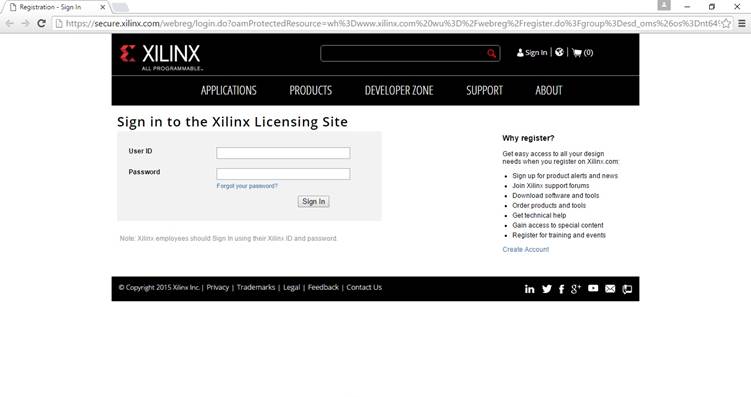Viewport: 751px width, 397px height.
Task: Click Forgot your password link
Action: coord(247,186)
